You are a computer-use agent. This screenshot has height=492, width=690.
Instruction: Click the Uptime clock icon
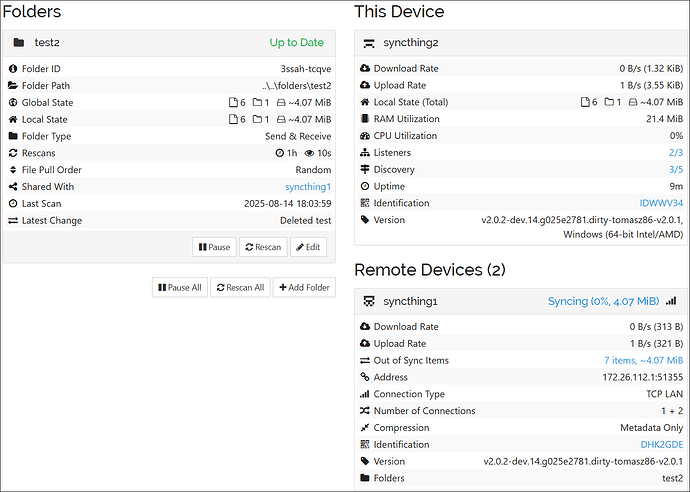click(365, 186)
